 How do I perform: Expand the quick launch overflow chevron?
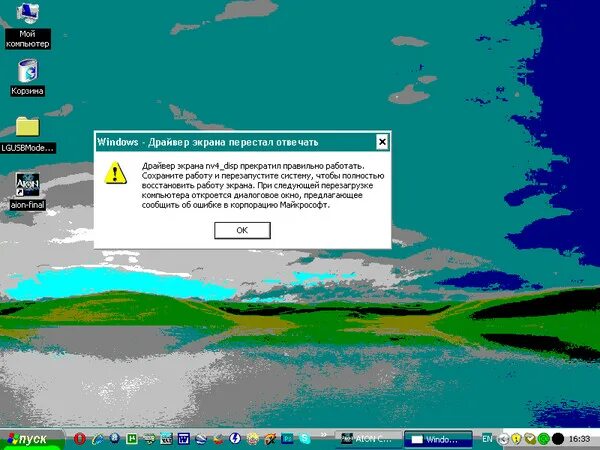(x=324, y=434)
